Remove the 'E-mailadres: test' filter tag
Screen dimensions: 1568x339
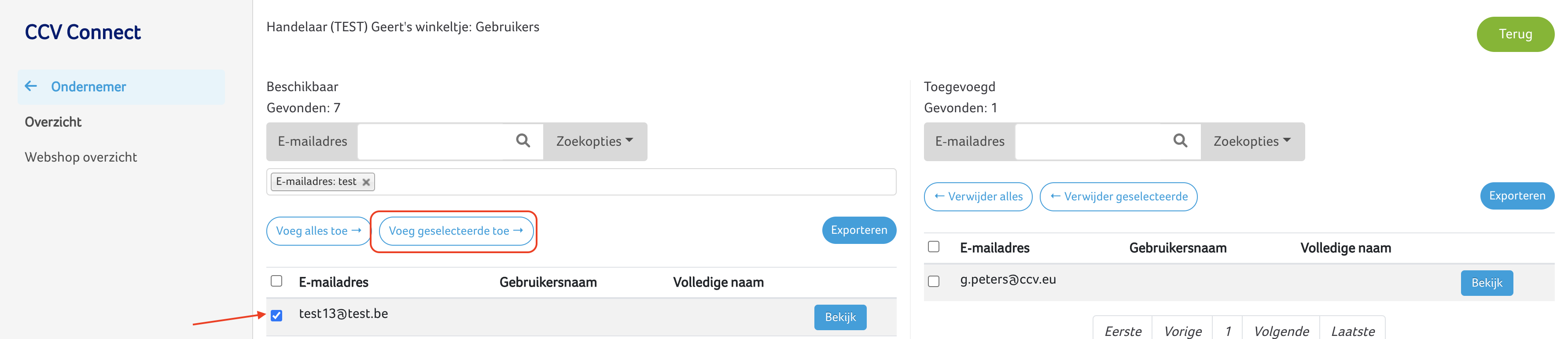[366, 182]
